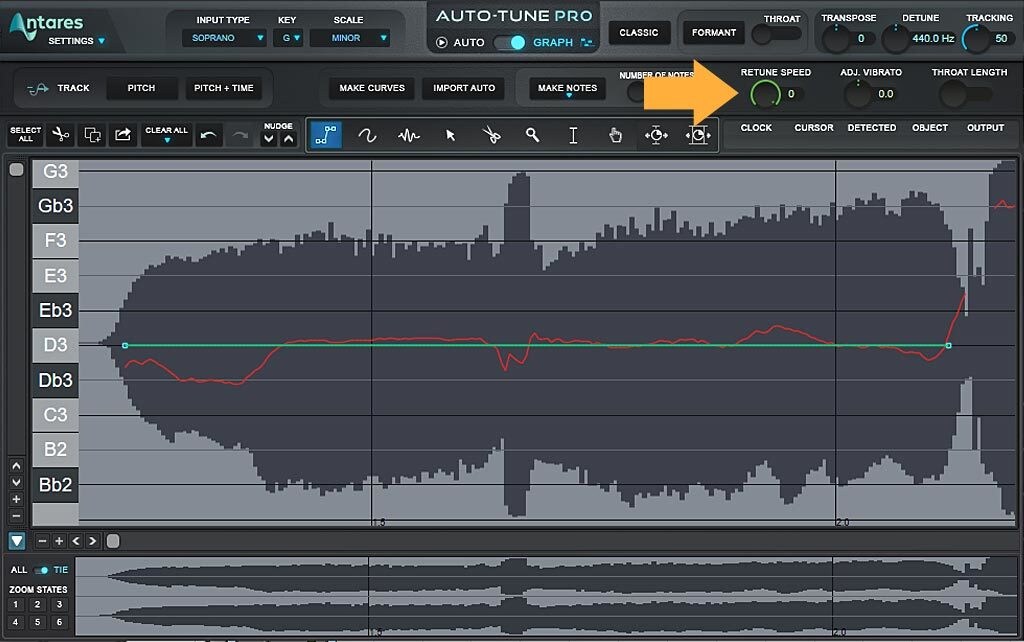
Task: Click the D3 piano key
Action: coord(56,345)
